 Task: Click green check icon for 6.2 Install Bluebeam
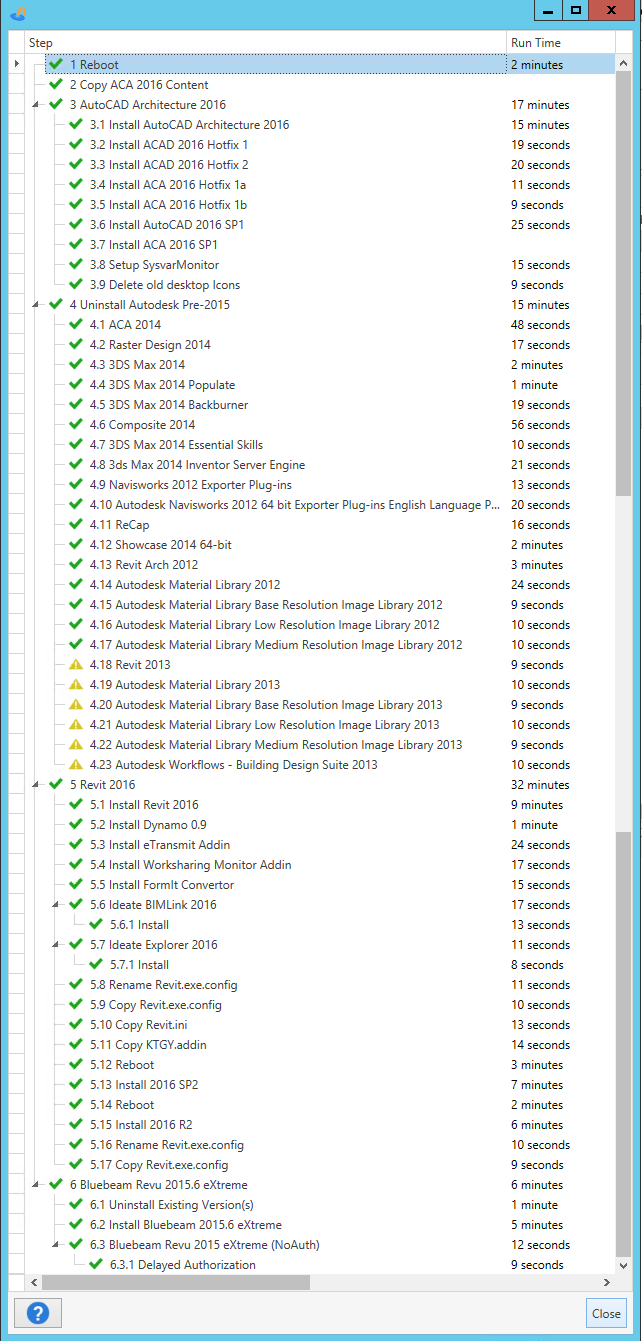click(x=76, y=1225)
